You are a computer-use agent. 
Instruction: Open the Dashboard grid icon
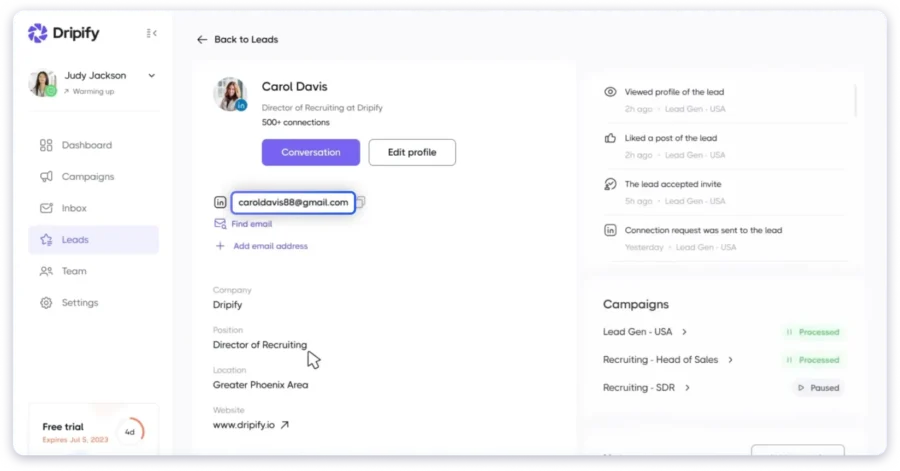coord(46,145)
